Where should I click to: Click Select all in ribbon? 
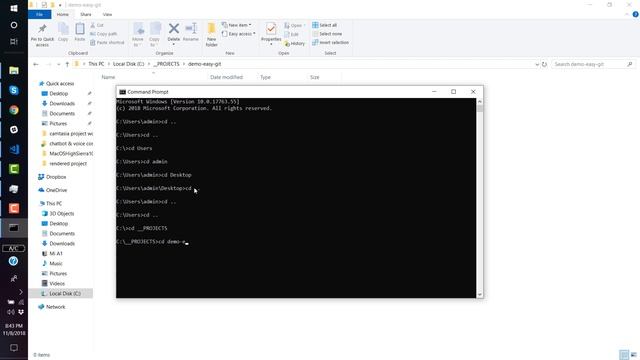pyautogui.click(x=324, y=25)
